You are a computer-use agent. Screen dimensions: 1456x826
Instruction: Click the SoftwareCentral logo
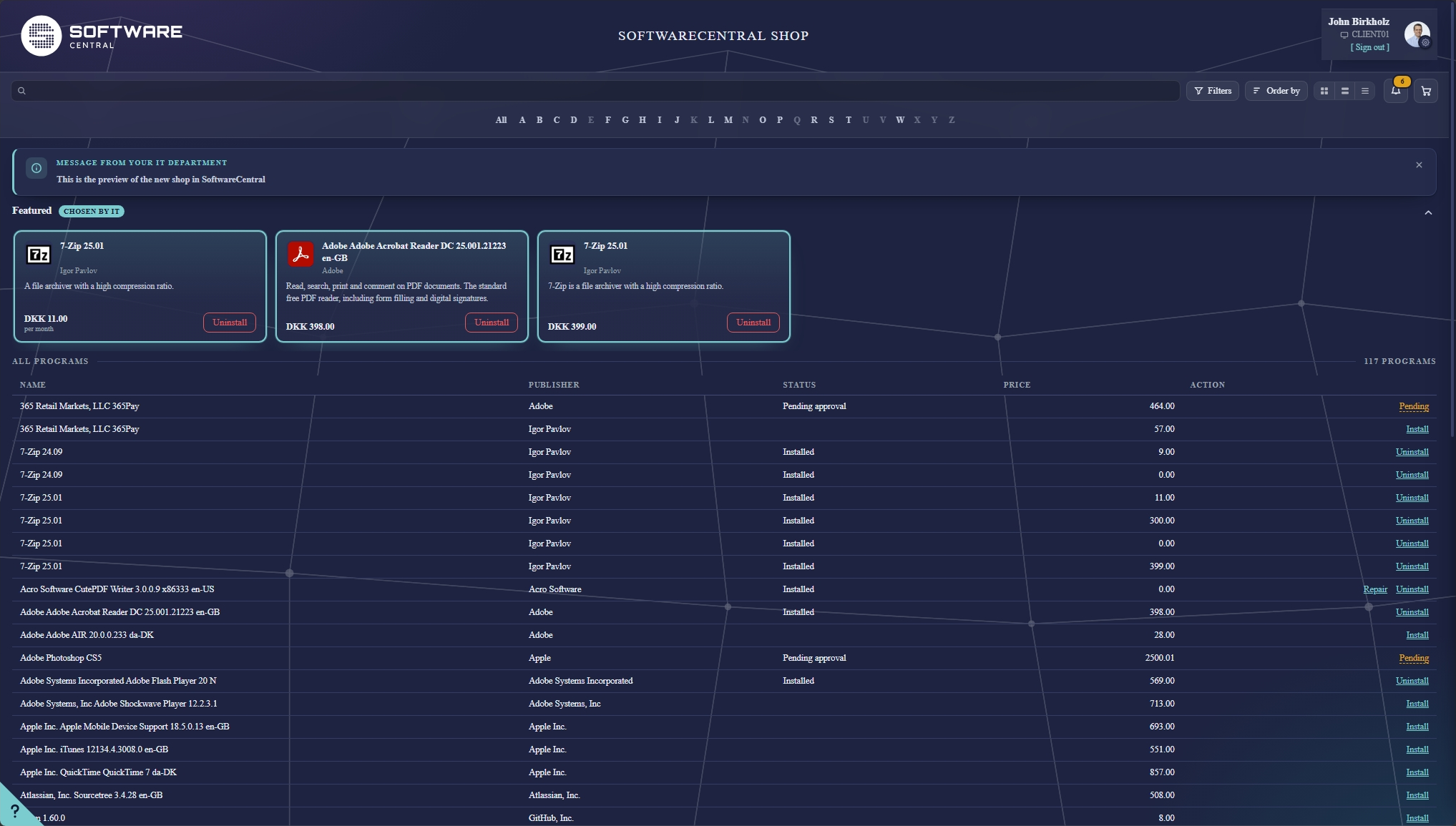click(102, 36)
